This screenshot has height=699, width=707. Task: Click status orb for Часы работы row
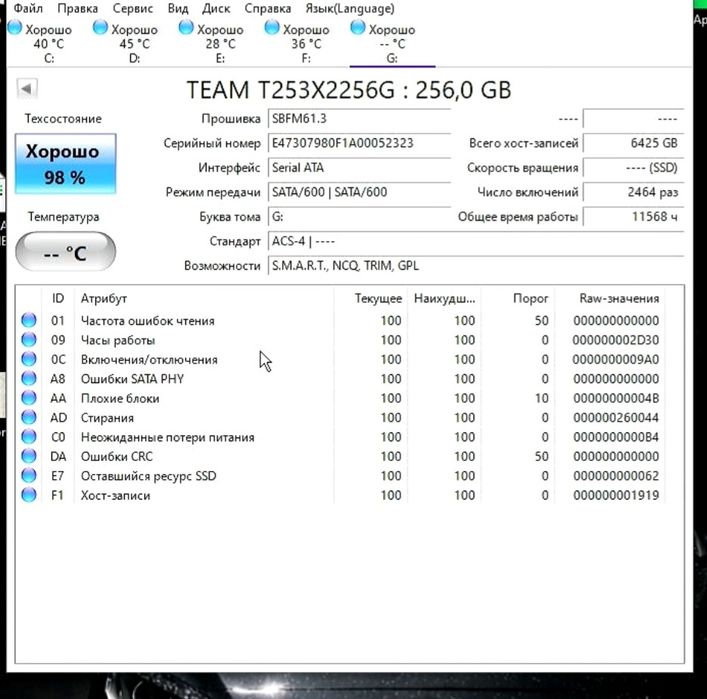pyautogui.click(x=29, y=339)
